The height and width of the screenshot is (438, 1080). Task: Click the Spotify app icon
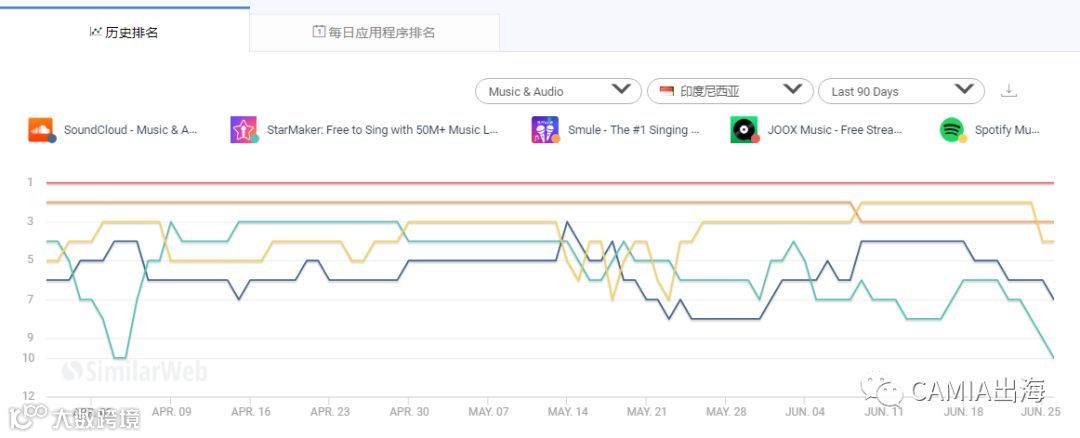click(x=952, y=129)
